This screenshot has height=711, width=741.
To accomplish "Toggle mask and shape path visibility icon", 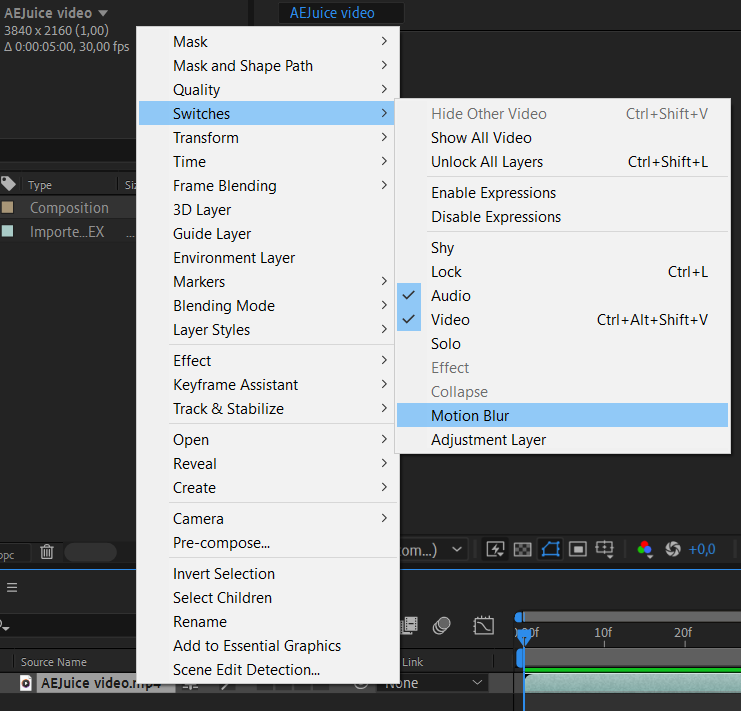I will pos(550,549).
